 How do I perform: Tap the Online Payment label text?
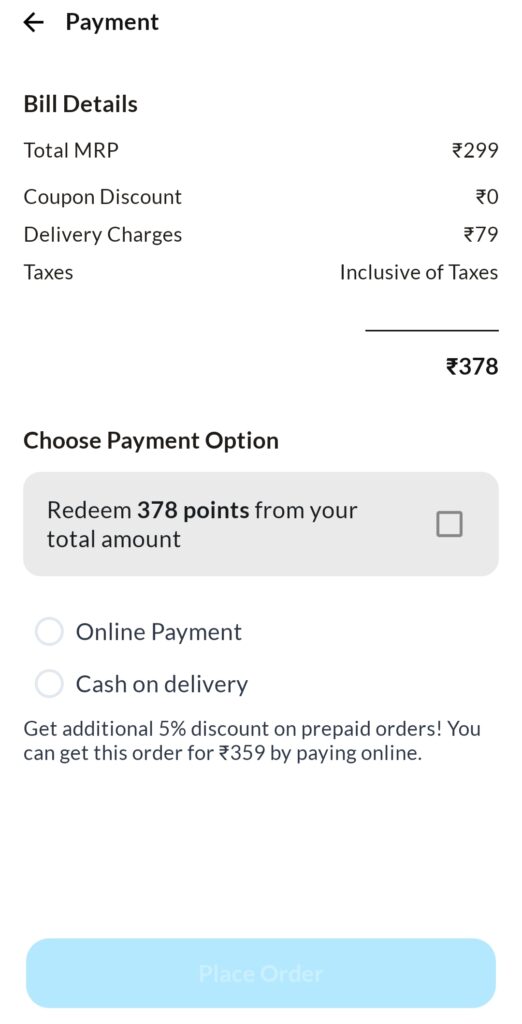point(159,632)
